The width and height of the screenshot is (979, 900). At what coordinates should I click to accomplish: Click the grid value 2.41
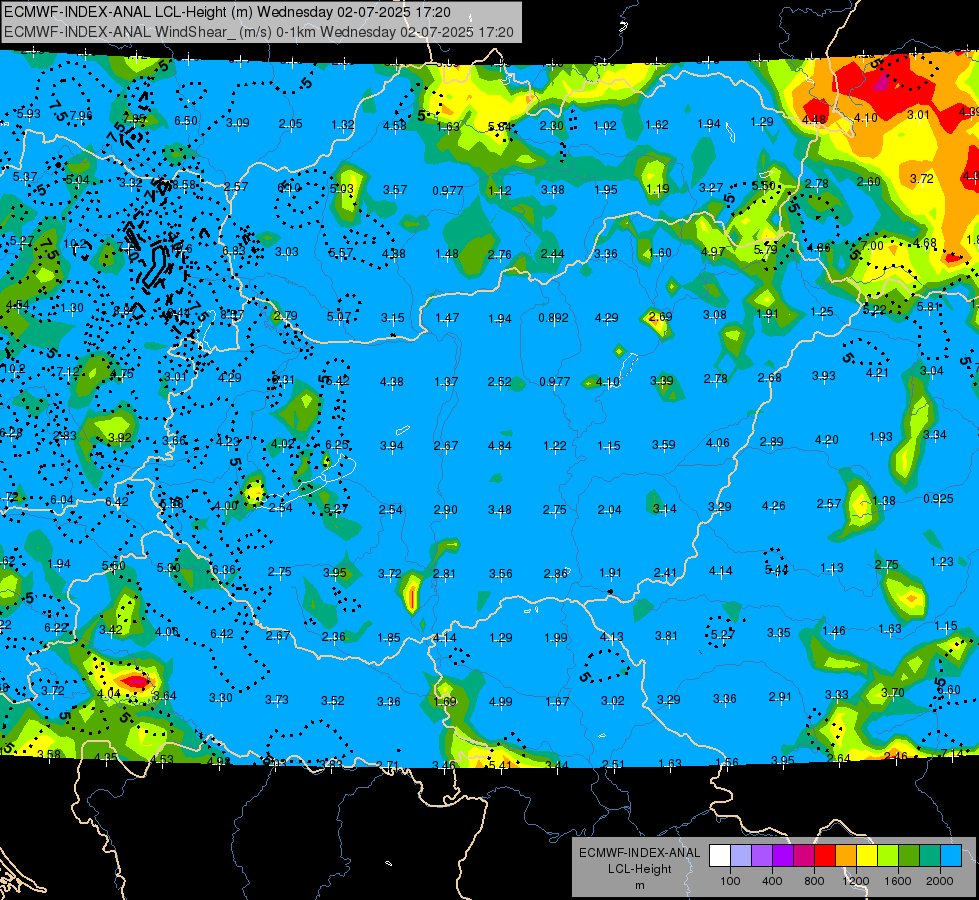click(x=665, y=572)
